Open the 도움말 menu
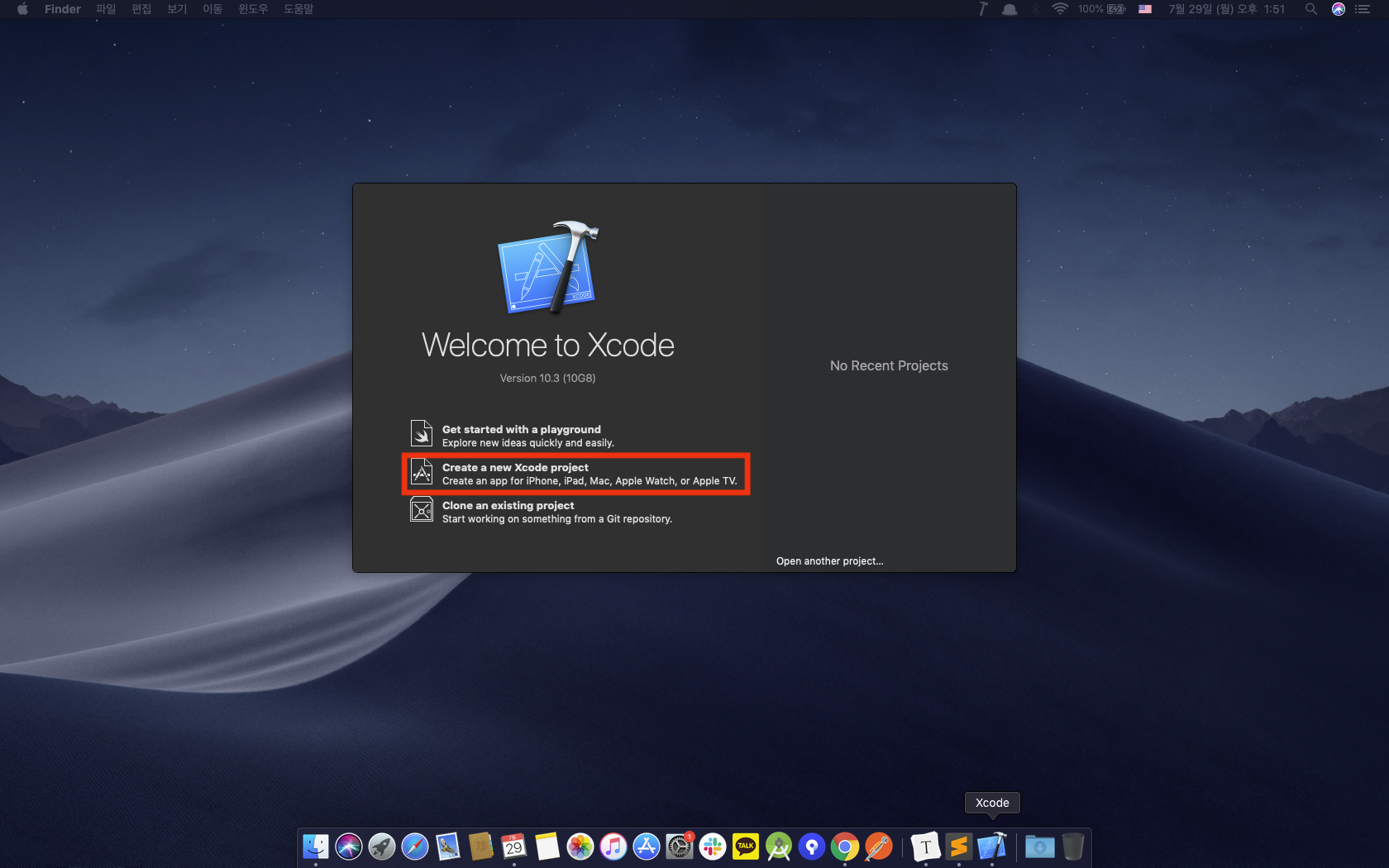This screenshot has width=1389, height=868. (x=298, y=9)
